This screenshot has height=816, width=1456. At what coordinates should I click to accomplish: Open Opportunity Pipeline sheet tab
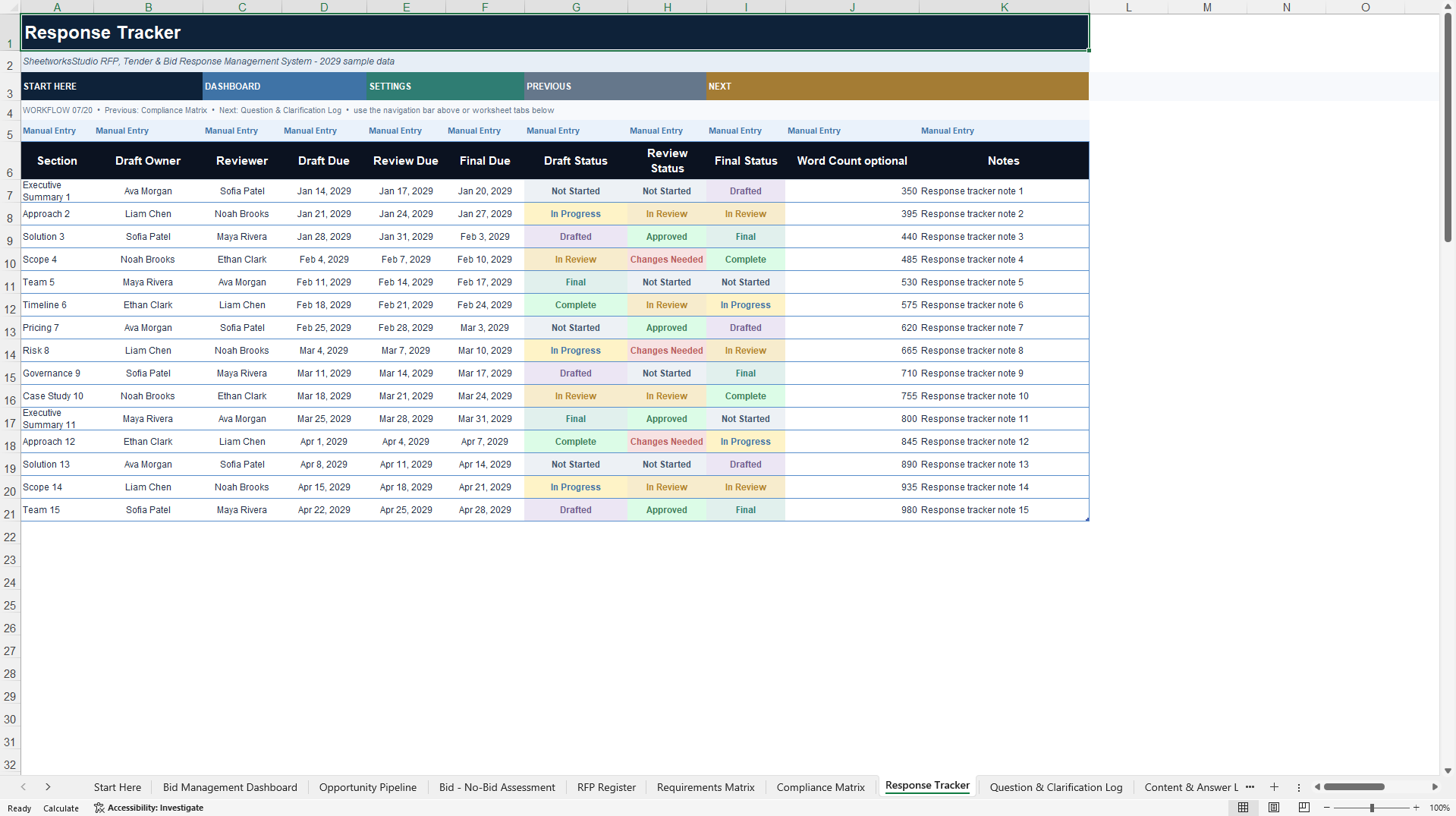tap(368, 787)
